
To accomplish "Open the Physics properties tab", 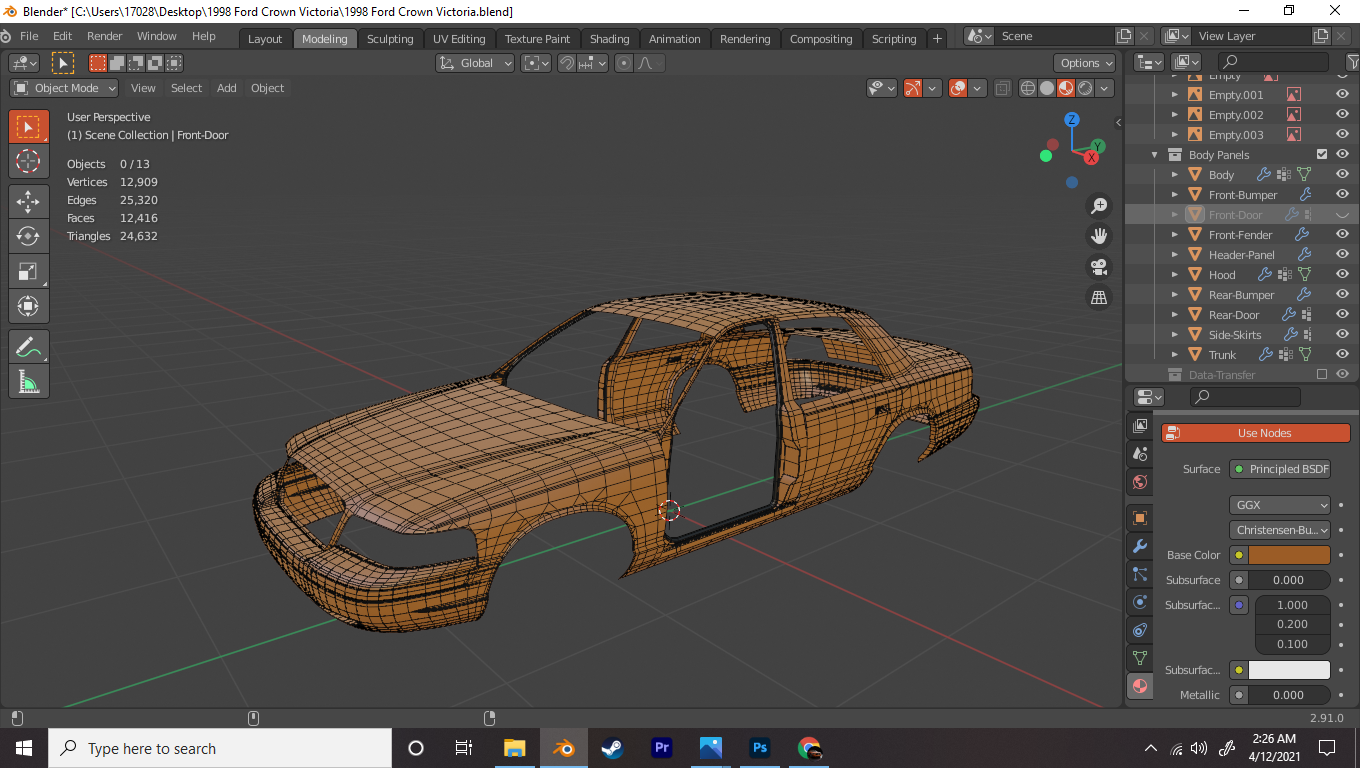I will point(1139,602).
